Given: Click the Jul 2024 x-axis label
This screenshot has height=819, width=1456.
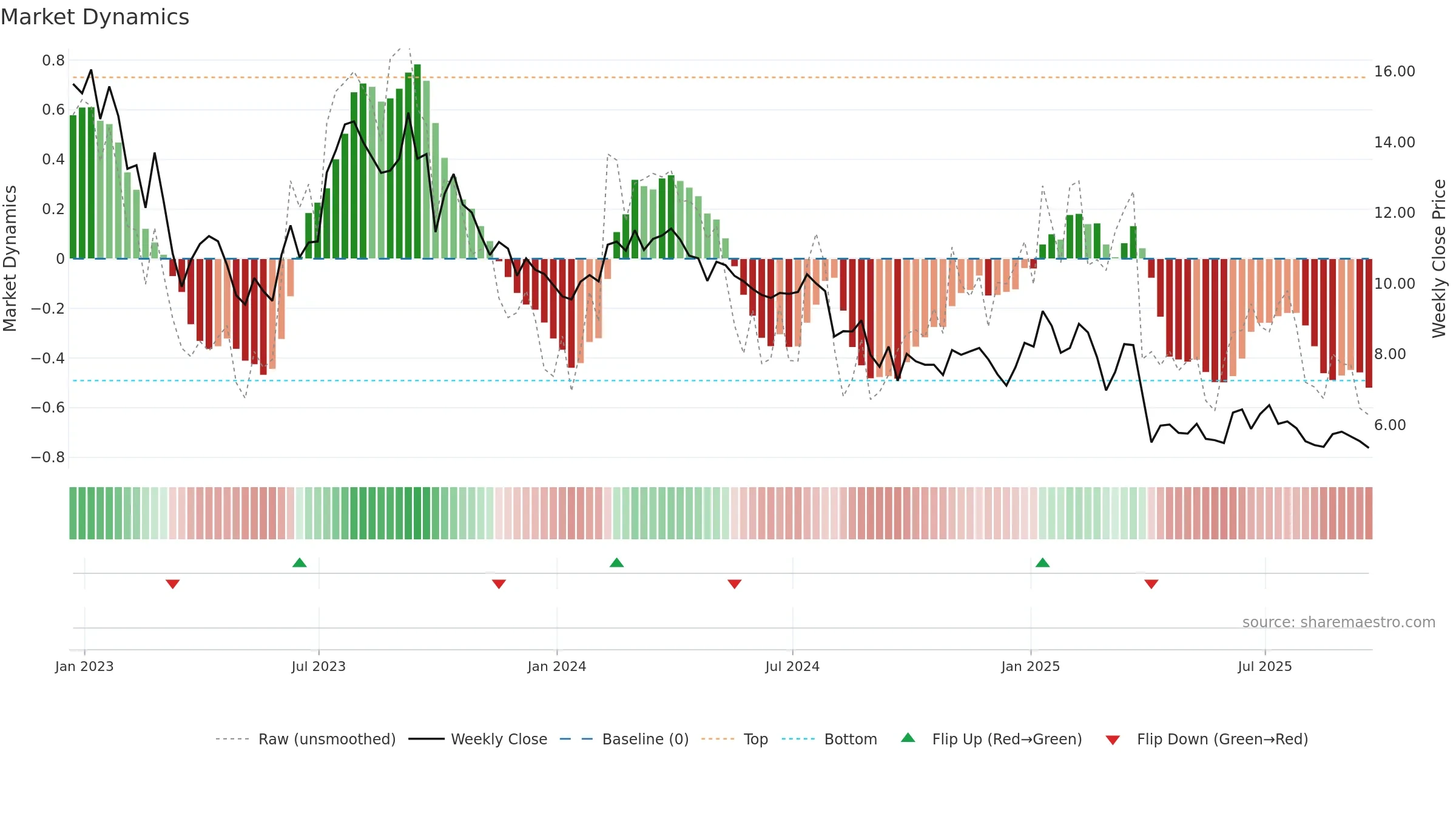Looking at the screenshot, I should point(792,666).
